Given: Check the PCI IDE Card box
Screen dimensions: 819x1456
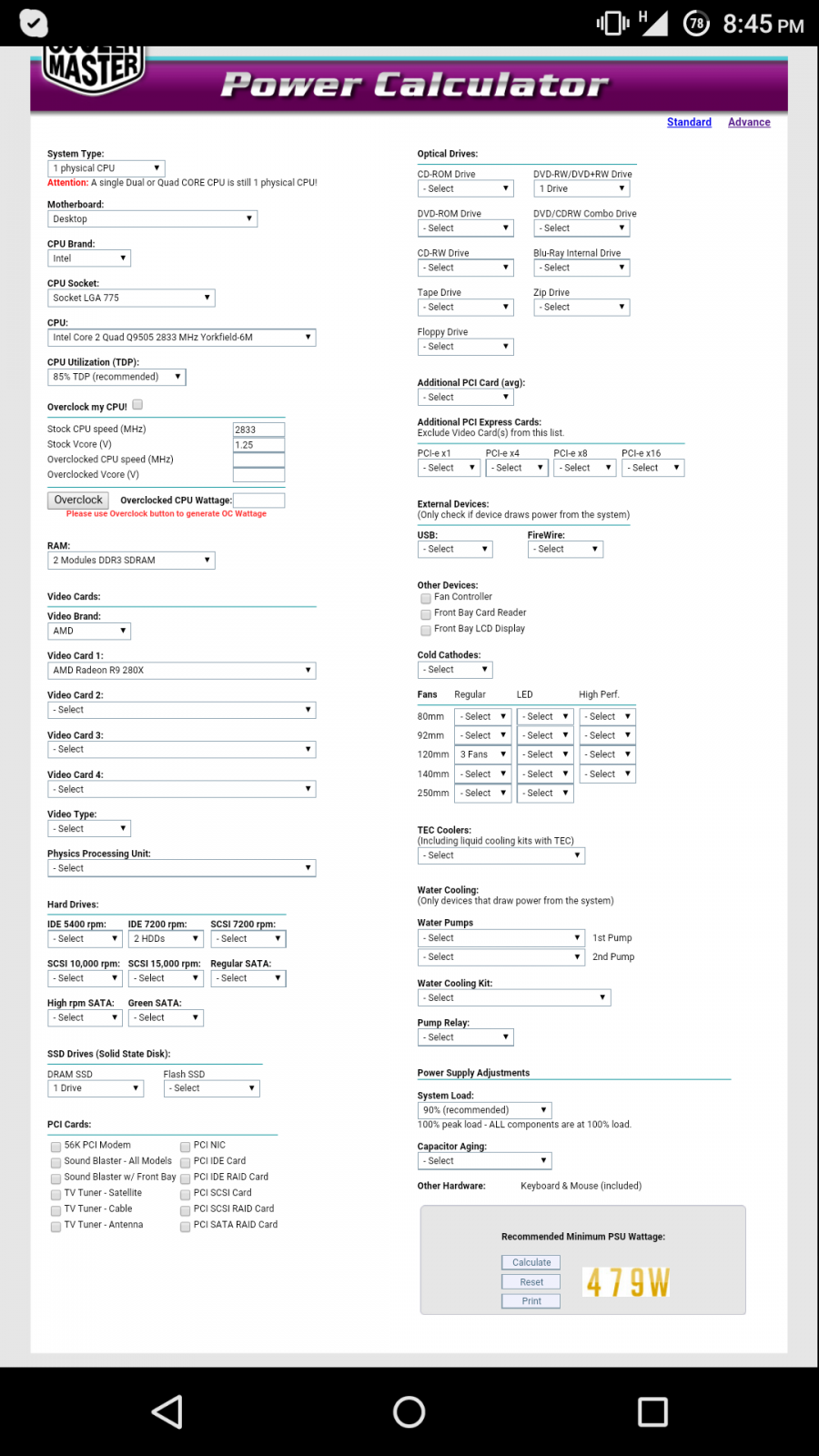Looking at the screenshot, I should click(185, 1162).
